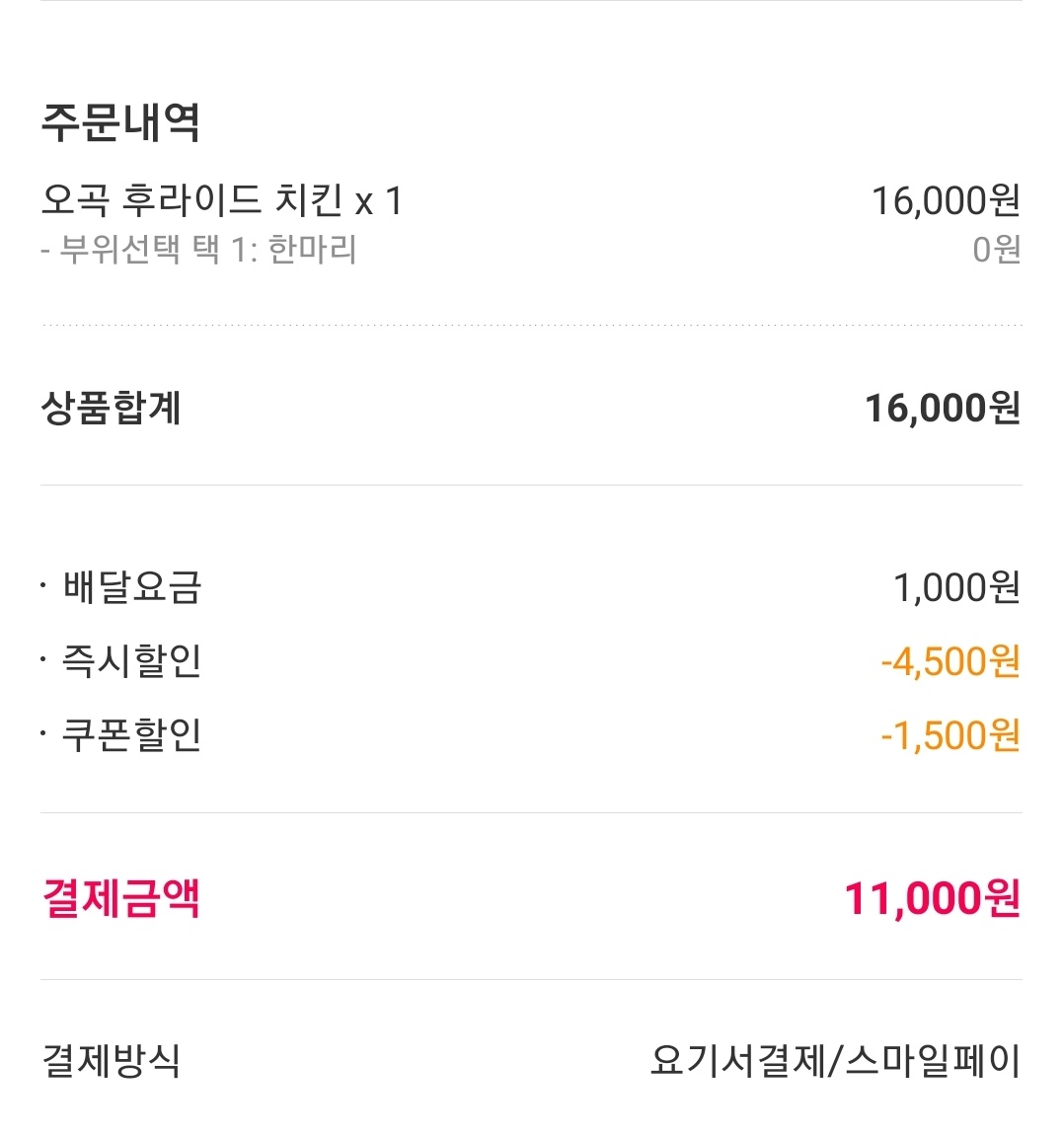Click the pink 11,000원 payment total
The height and width of the screenshot is (1138, 1064).
pos(931,899)
